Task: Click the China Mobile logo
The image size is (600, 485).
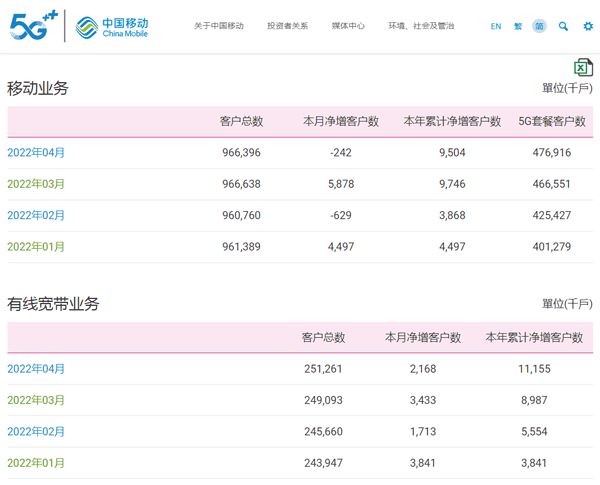Action: [x=112, y=27]
